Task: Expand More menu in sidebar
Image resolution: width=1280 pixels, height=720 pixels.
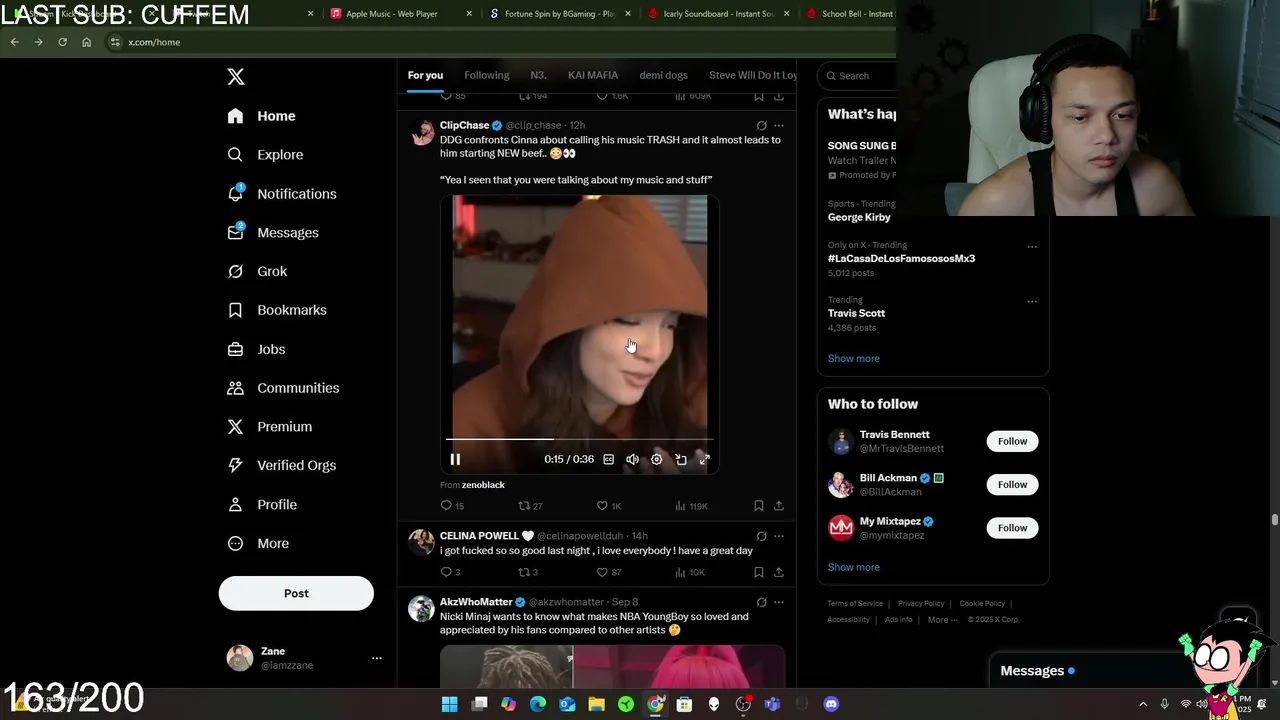Action: tap(258, 543)
